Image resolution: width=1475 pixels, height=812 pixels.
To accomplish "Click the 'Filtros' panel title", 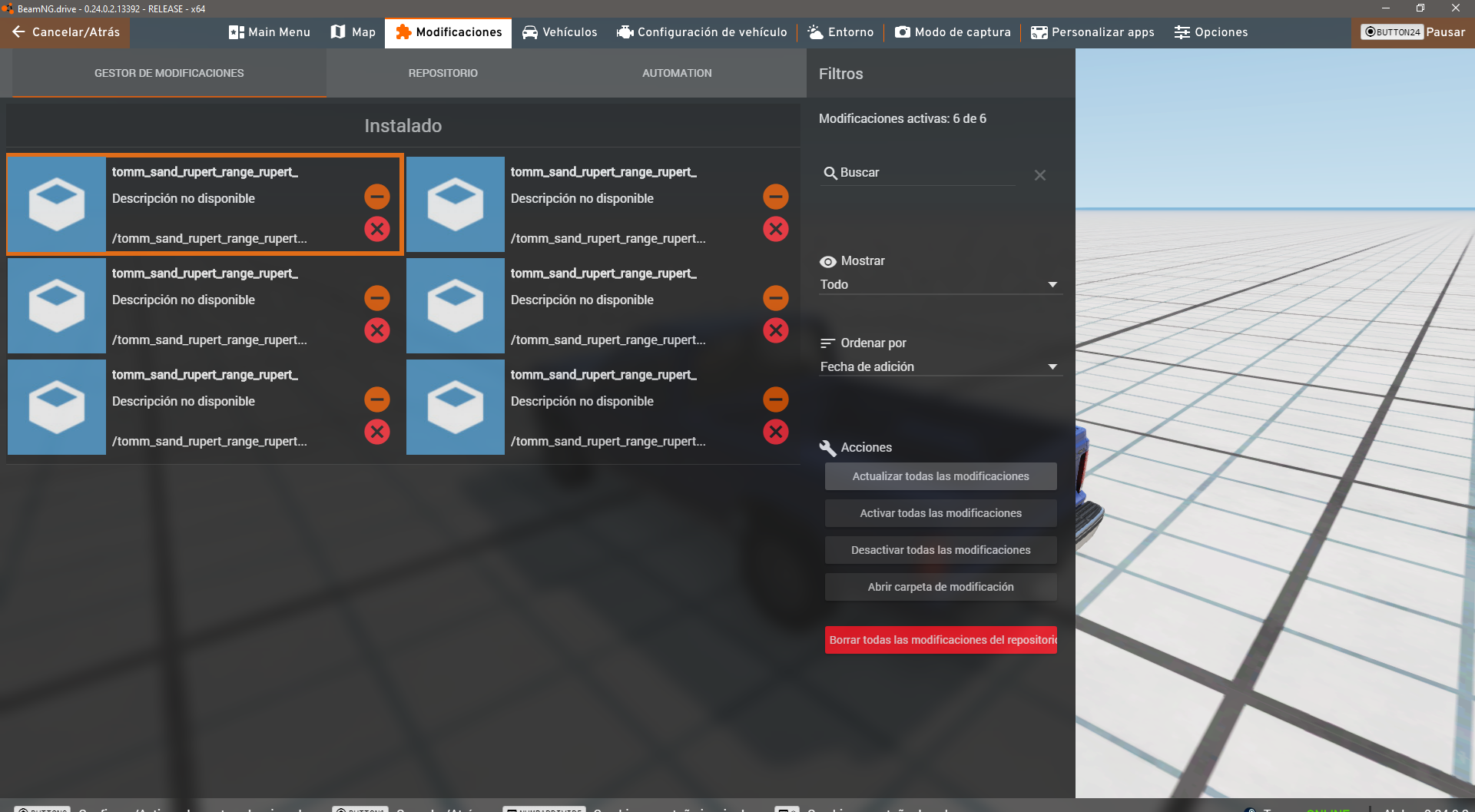I will click(x=840, y=74).
